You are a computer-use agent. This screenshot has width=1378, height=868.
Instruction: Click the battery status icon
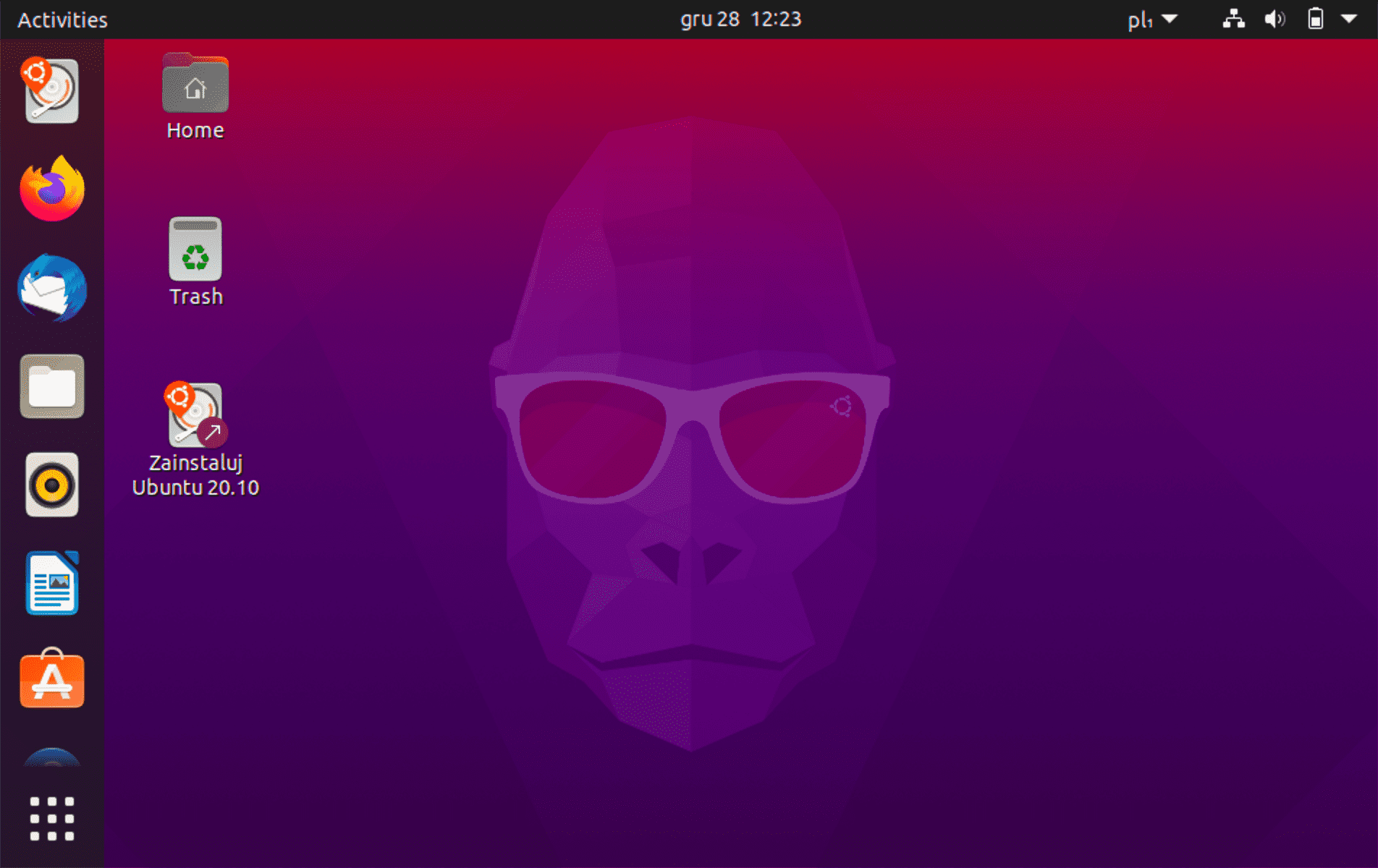tap(1315, 19)
